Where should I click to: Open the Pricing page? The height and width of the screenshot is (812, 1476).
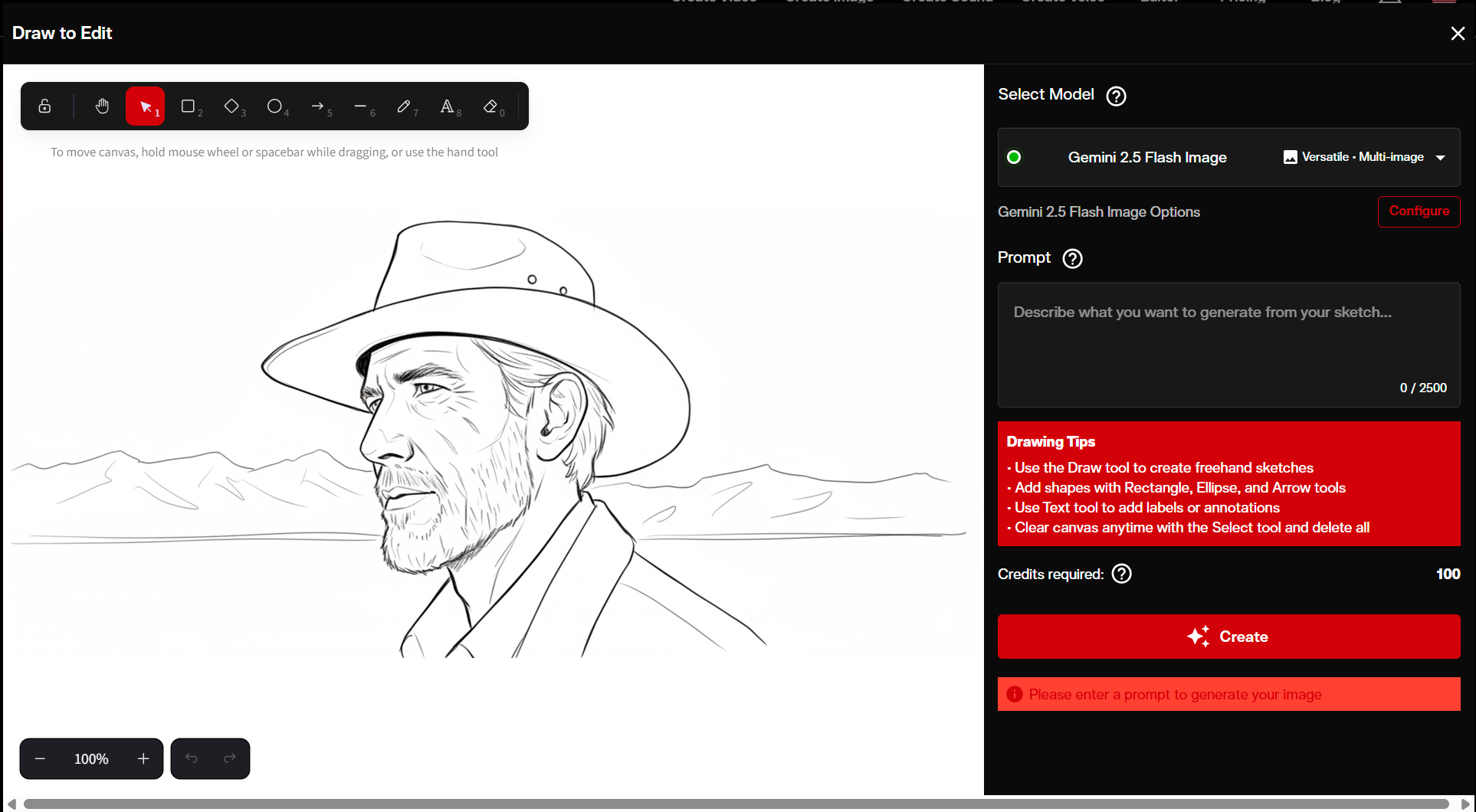(x=1241, y=2)
